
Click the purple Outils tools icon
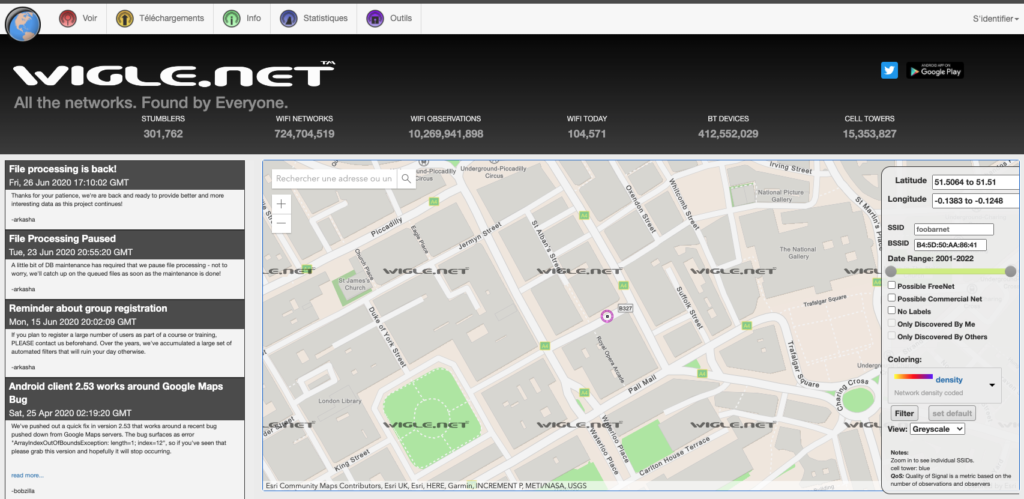(376, 18)
